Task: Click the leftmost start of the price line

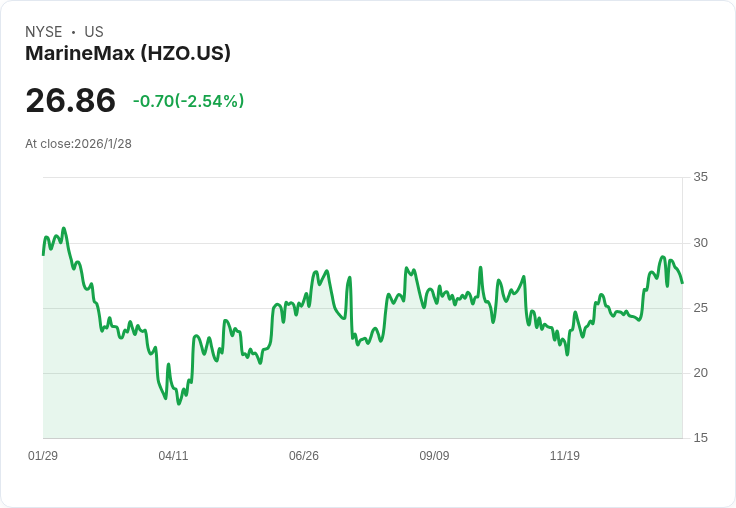Action: [43, 254]
